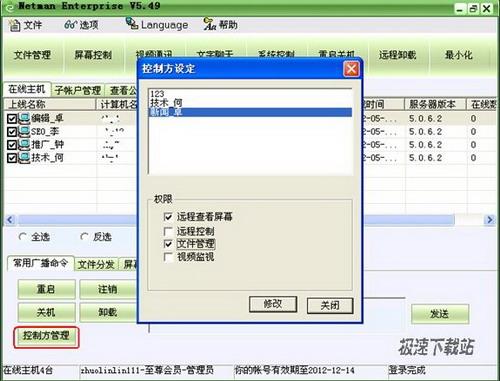500x381 pixels.
Task: Open the 选项 glasses icon menu
Action: click(x=70, y=25)
